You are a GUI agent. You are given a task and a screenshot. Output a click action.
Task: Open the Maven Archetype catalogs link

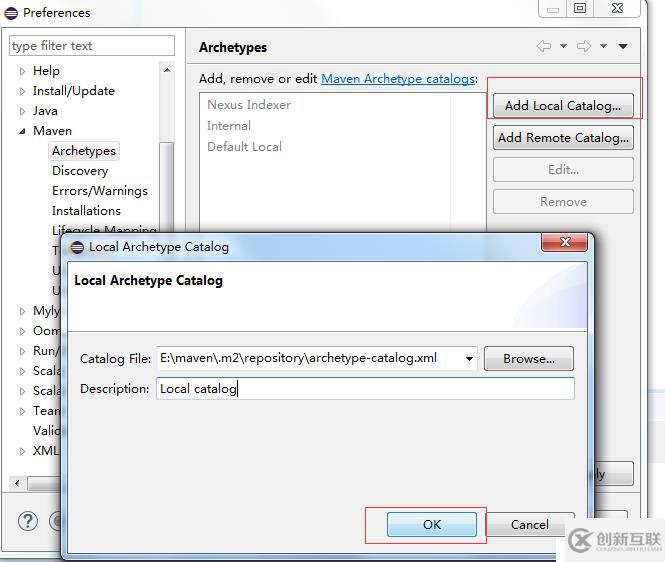click(398, 79)
